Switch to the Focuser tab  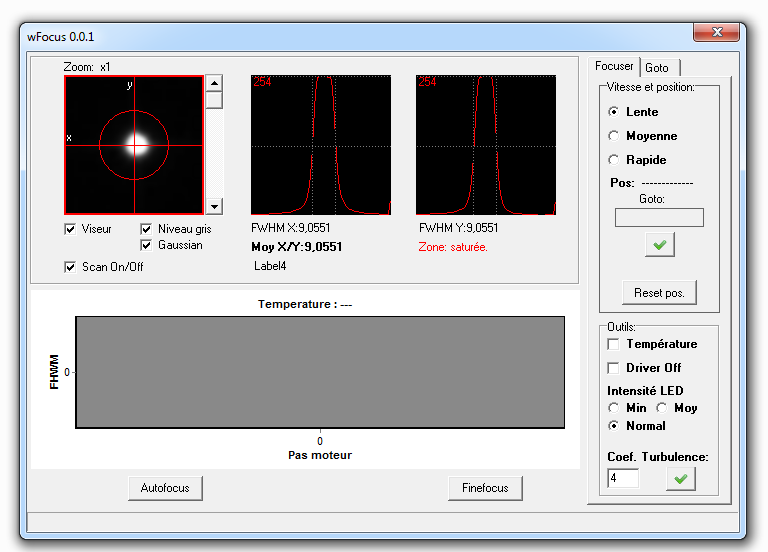[614, 66]
